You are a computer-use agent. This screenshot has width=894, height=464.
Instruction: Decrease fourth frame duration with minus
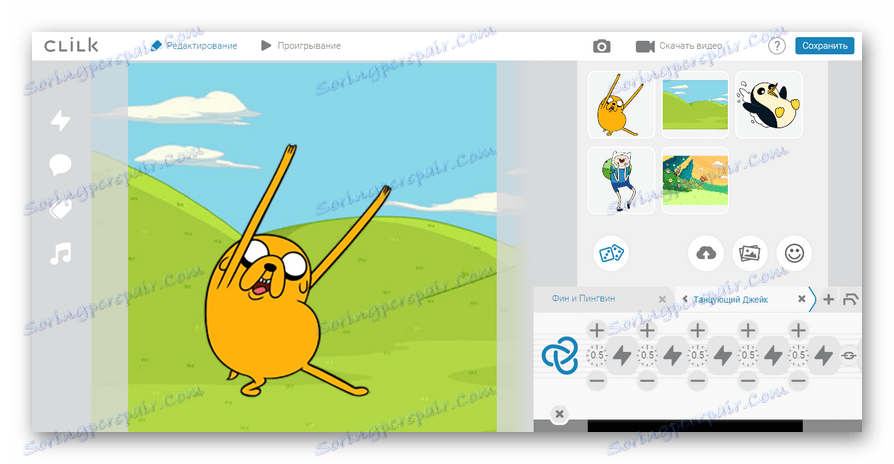[x=748, y=381]
